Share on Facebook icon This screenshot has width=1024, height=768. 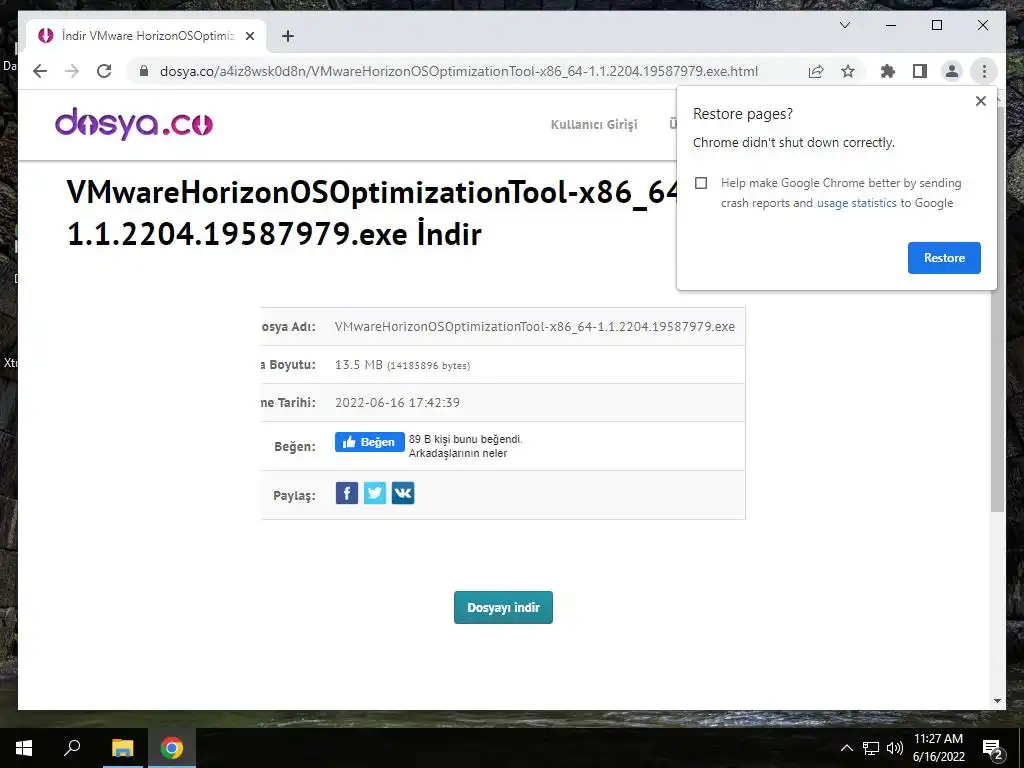click(347, 493)
